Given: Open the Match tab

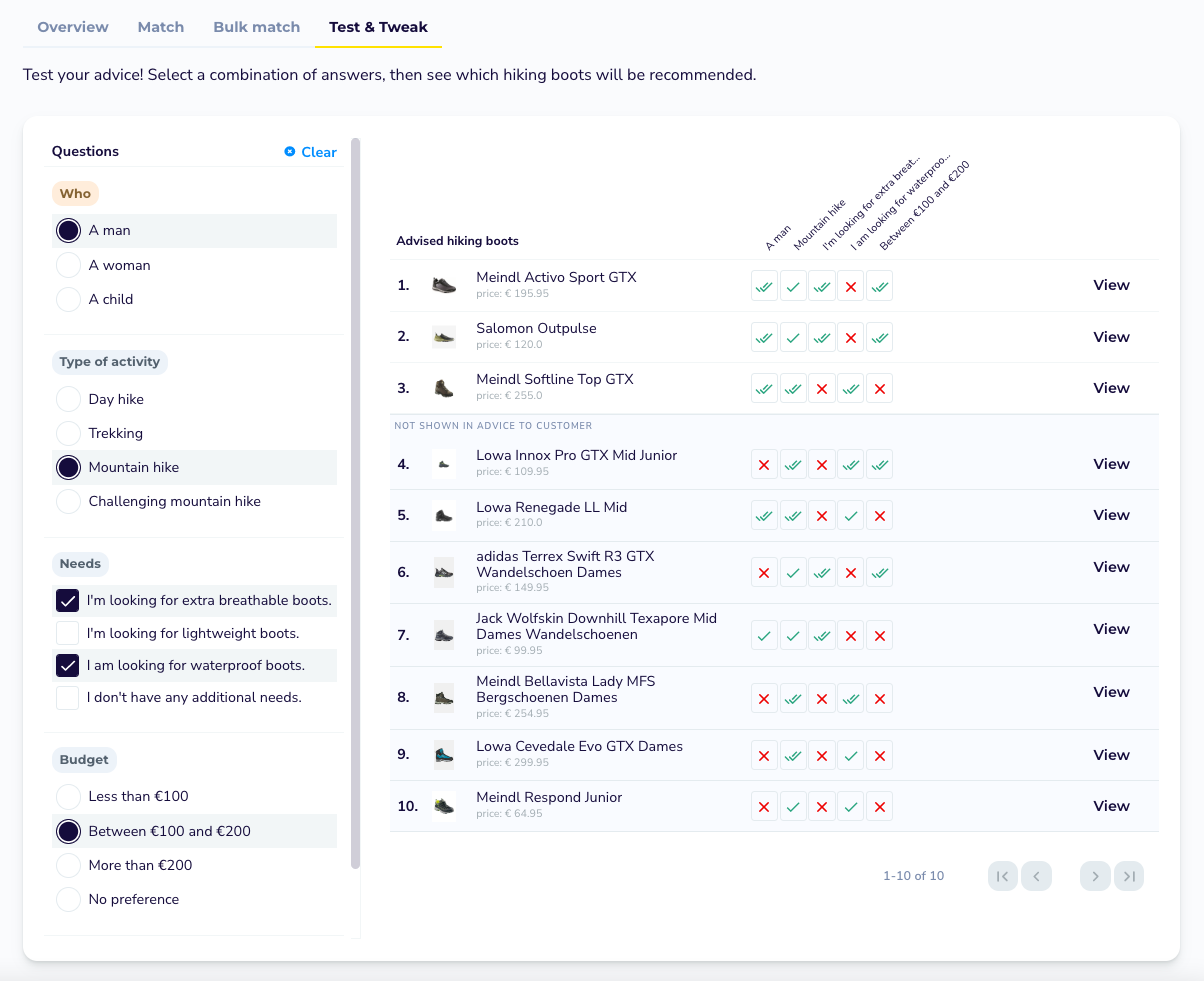Looking at the screenshot, I should (161, 27).
